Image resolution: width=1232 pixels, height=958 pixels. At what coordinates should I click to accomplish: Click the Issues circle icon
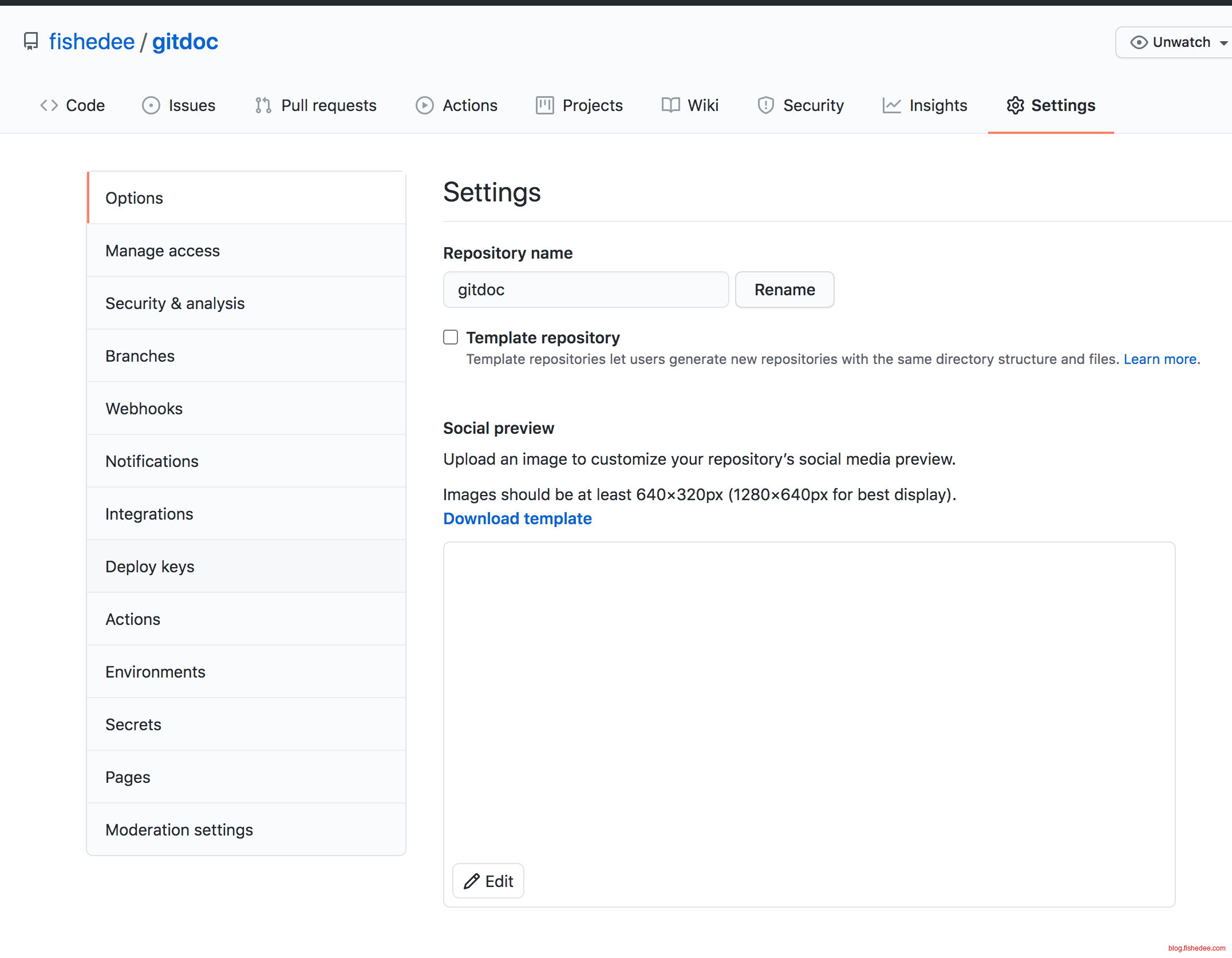point(151,105)
